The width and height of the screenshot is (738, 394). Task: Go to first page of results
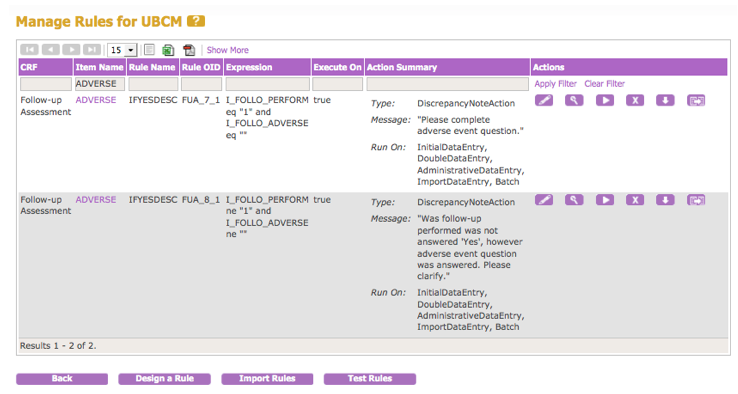[x=29, y=49]
